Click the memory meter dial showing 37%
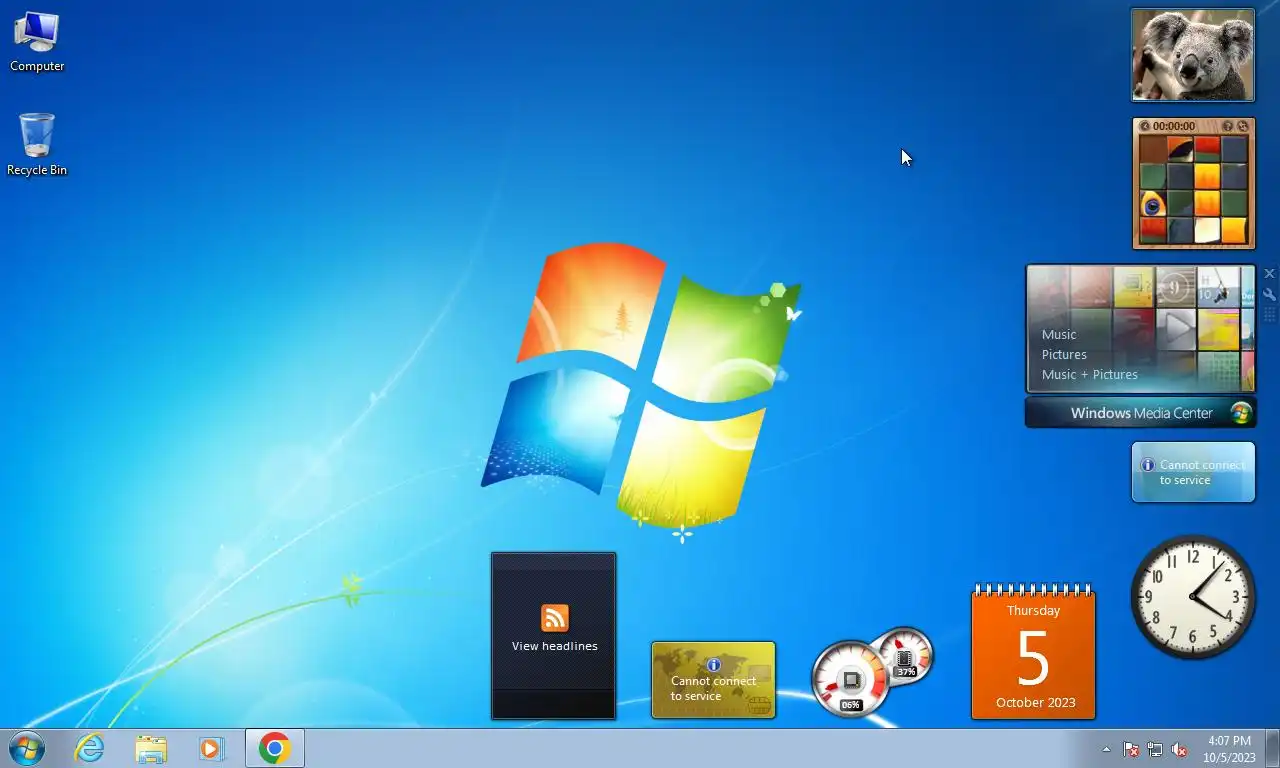 coord(905,656)
